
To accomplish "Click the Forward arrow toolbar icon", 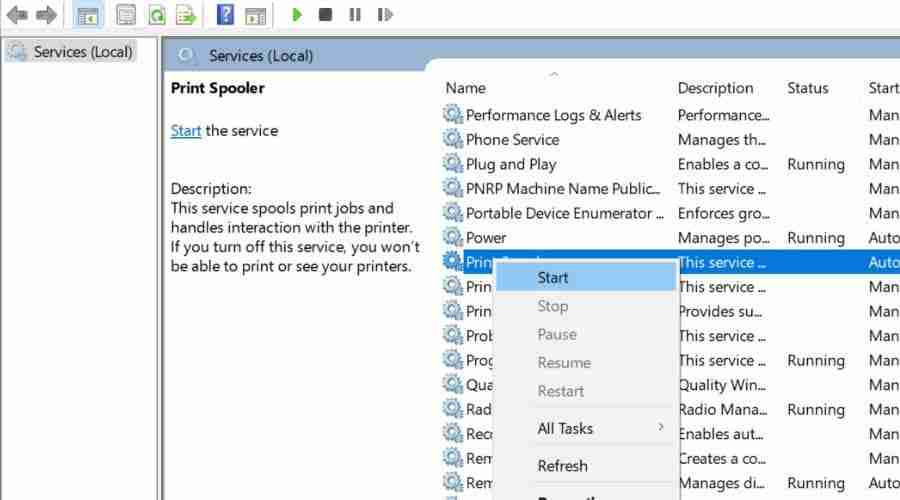I will click(x=46, y=14).
